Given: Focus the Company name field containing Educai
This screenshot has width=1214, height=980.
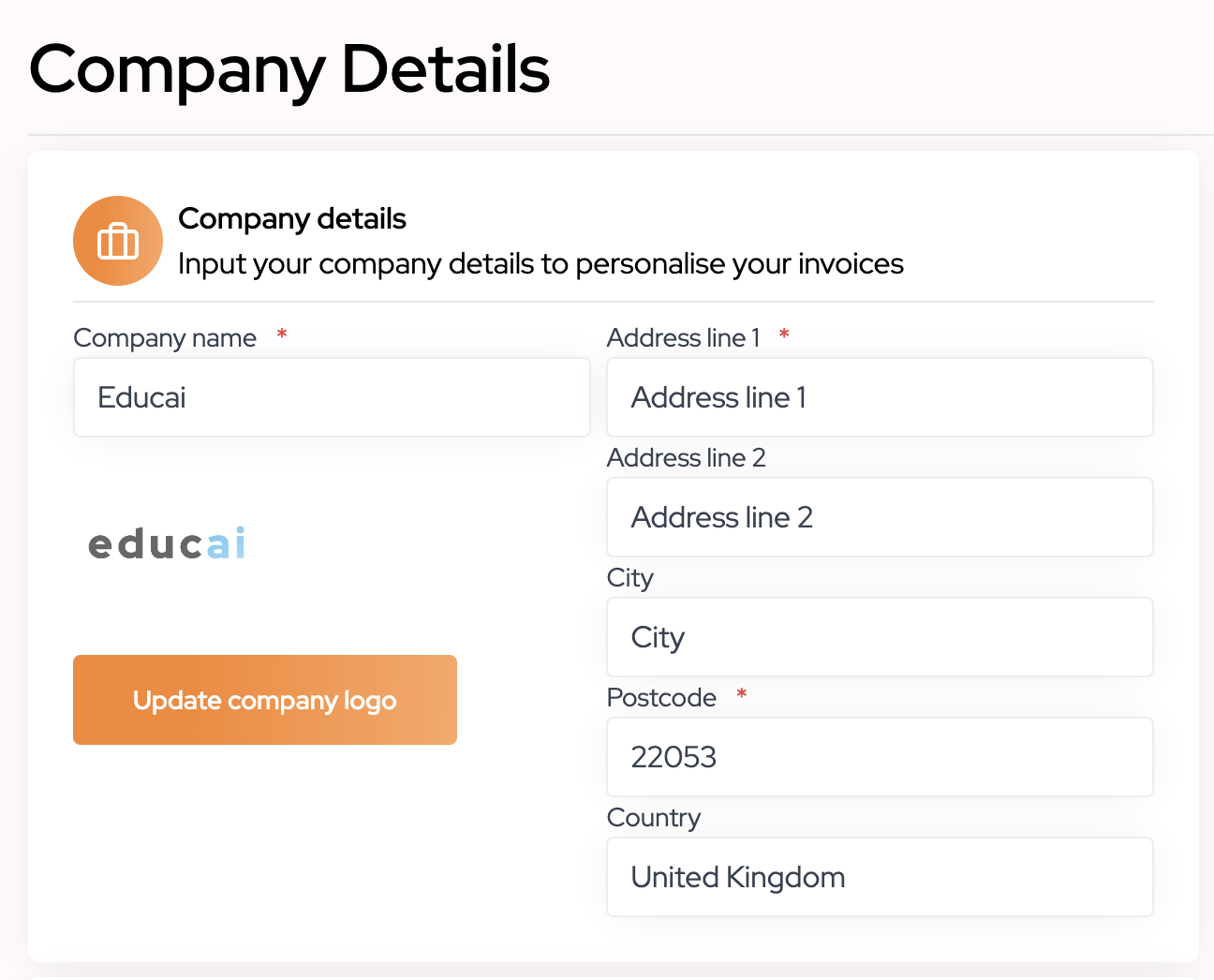Looking at the screenshot, I should click(x=332, y=397).
